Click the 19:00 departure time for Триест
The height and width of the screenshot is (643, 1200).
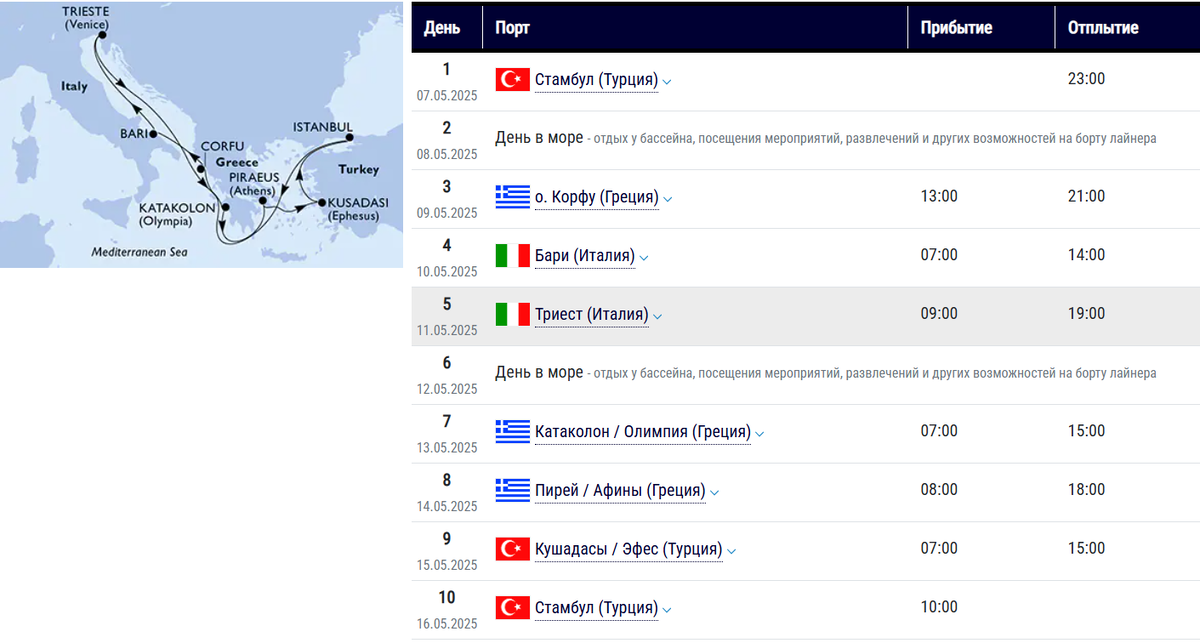(1086, 313)
